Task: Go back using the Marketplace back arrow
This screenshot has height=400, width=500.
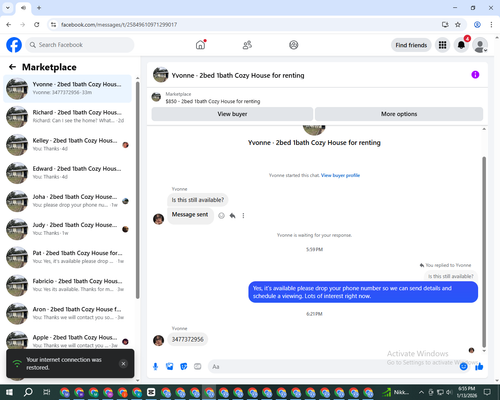Action: 13,67
